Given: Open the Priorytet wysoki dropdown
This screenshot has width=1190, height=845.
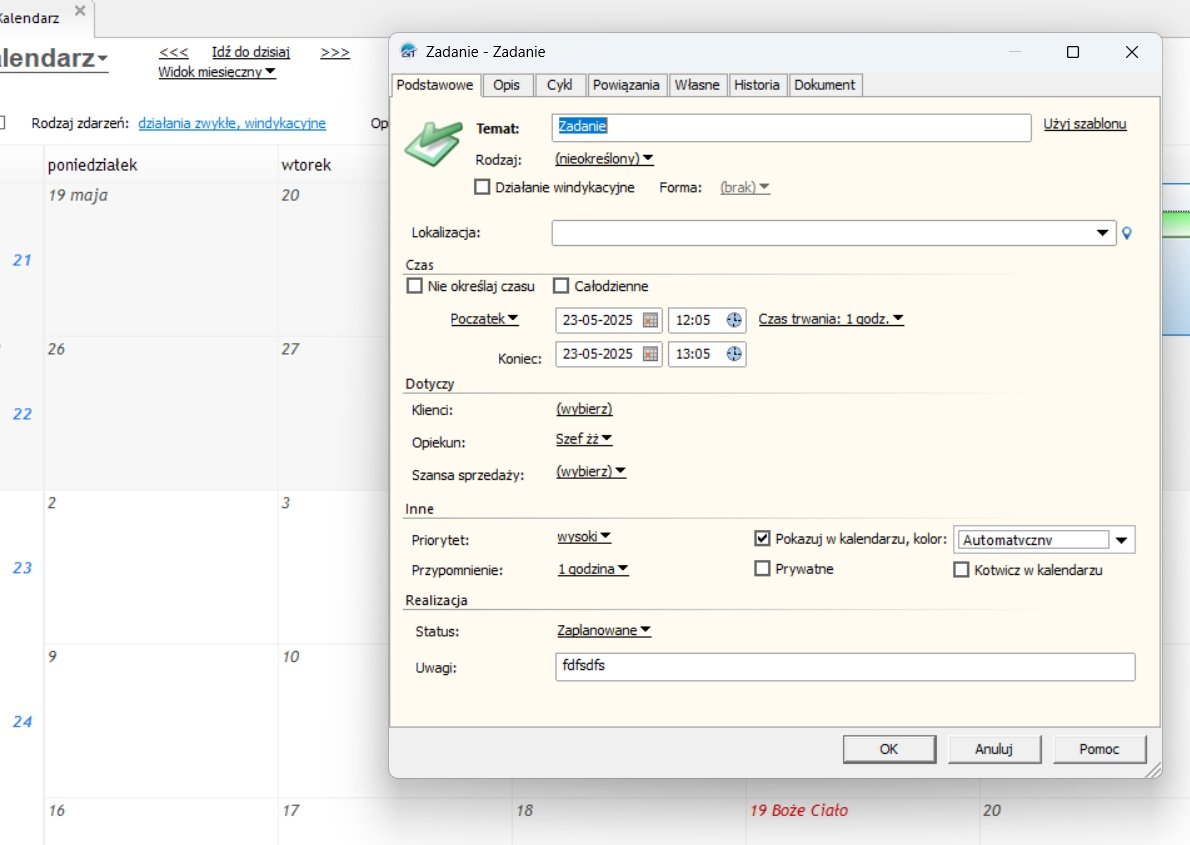Looking at the screenshot, I should click(584, 537).
